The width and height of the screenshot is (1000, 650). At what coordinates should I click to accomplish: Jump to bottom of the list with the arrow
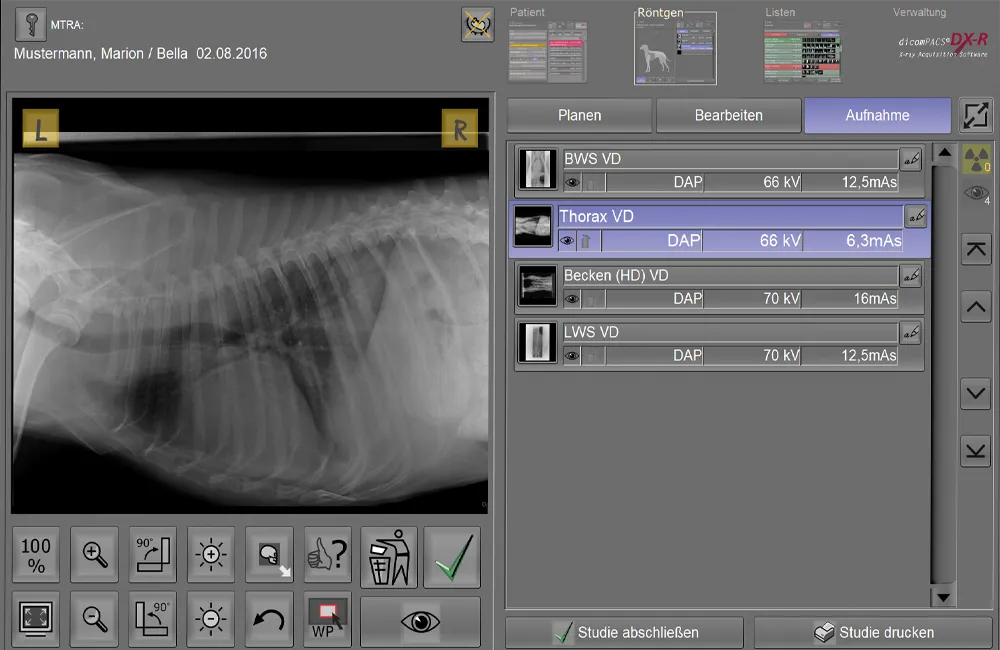pyautogui.click(x=975, y=451)
